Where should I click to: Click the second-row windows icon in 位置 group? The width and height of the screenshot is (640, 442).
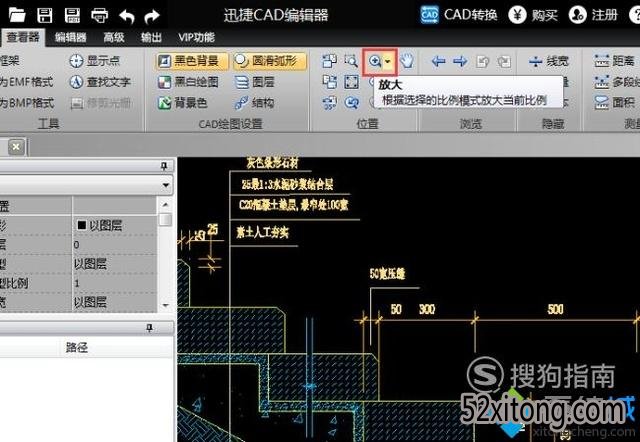(329, 82)
